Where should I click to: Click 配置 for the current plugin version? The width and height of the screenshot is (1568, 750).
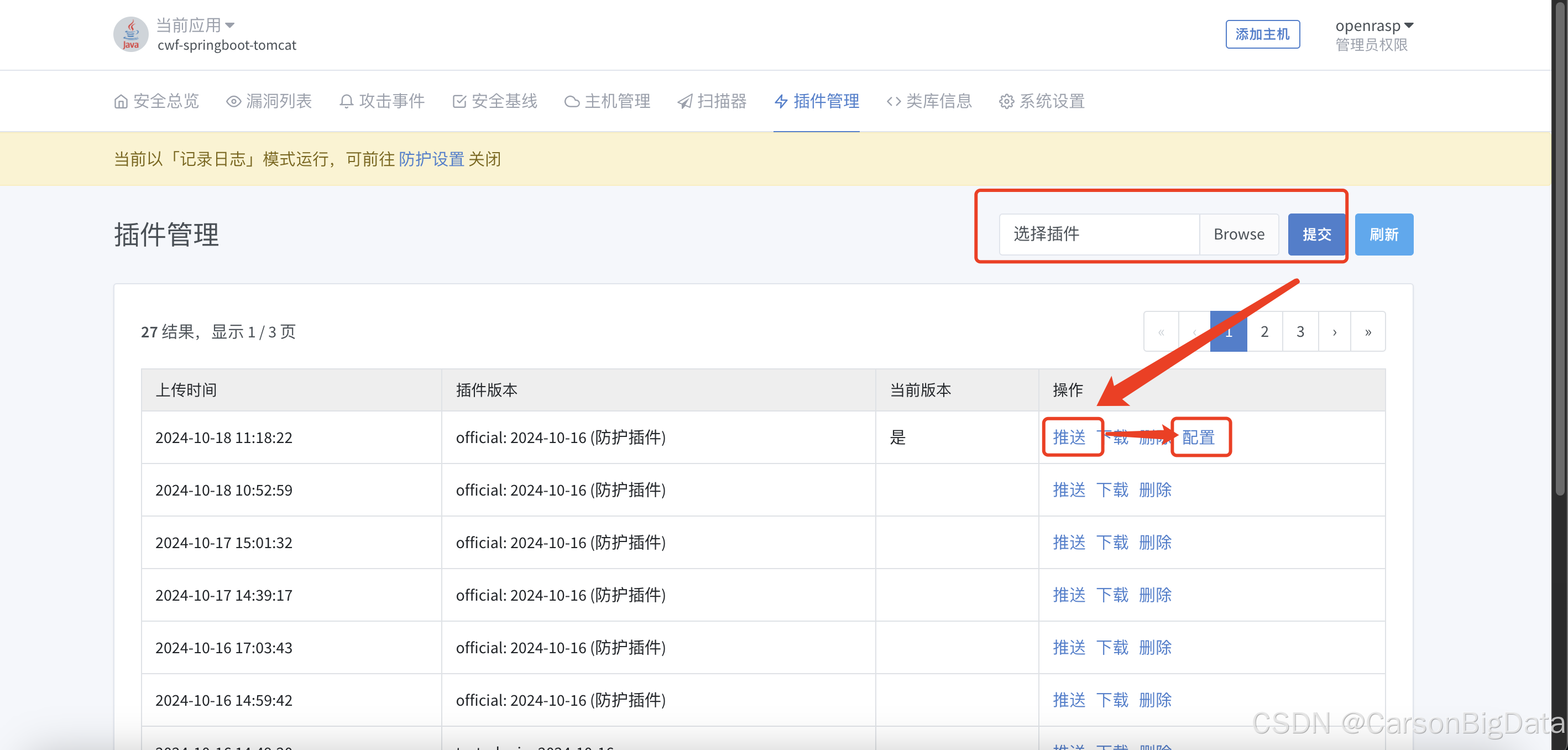pos(1198,437)
